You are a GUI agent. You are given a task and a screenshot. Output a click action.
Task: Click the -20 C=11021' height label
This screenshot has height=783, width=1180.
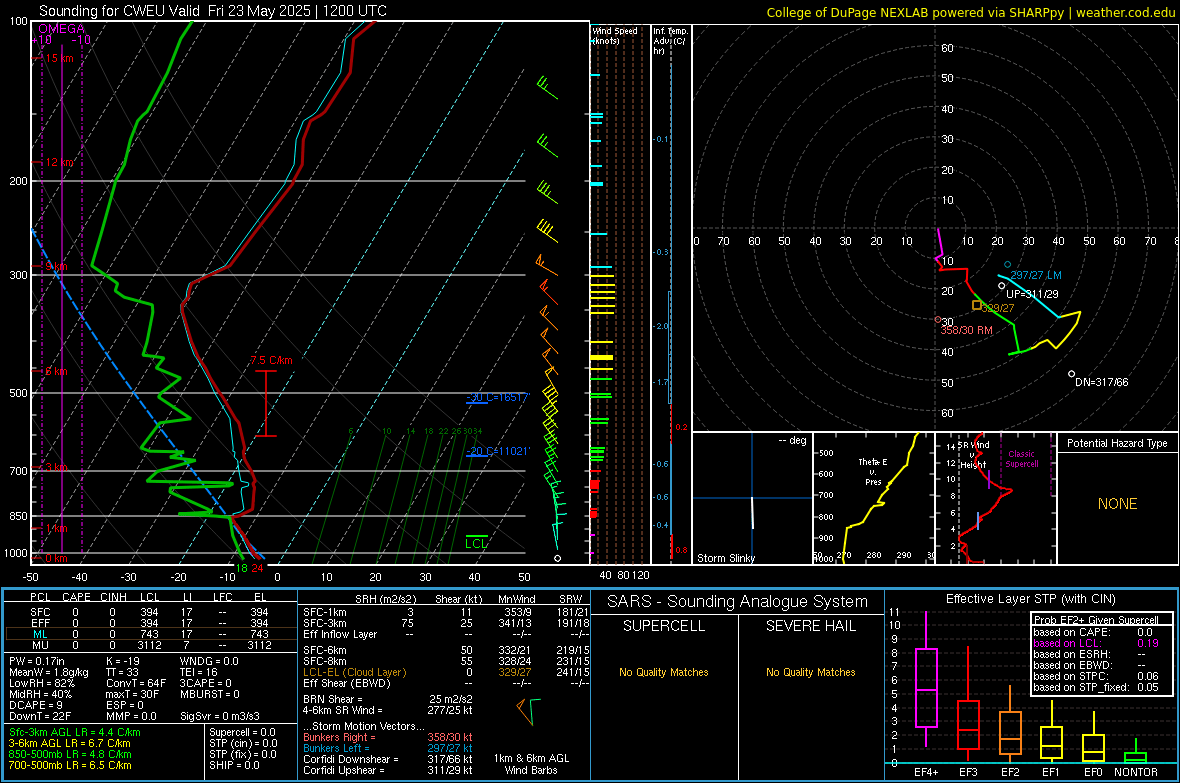[498, 451]
